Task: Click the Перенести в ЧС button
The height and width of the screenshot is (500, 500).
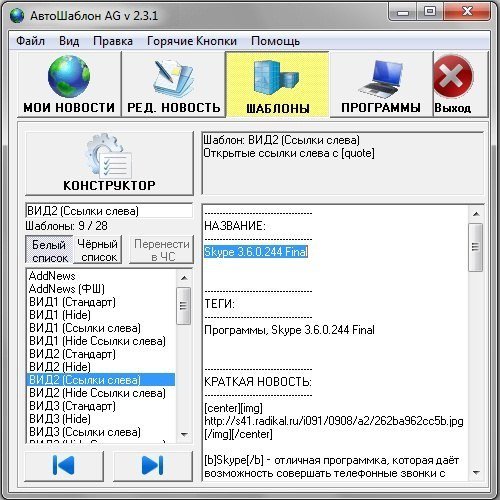Action: (162, 250)
